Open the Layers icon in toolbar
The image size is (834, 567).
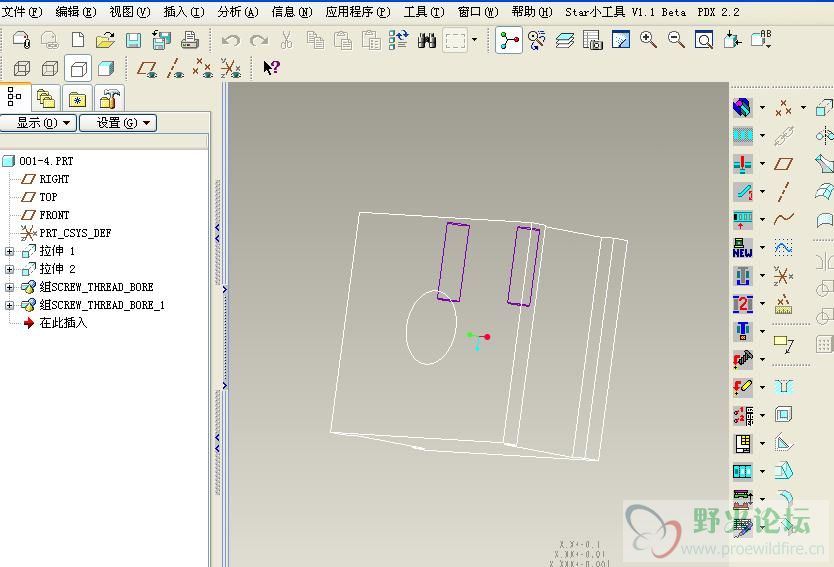point(565,40)
